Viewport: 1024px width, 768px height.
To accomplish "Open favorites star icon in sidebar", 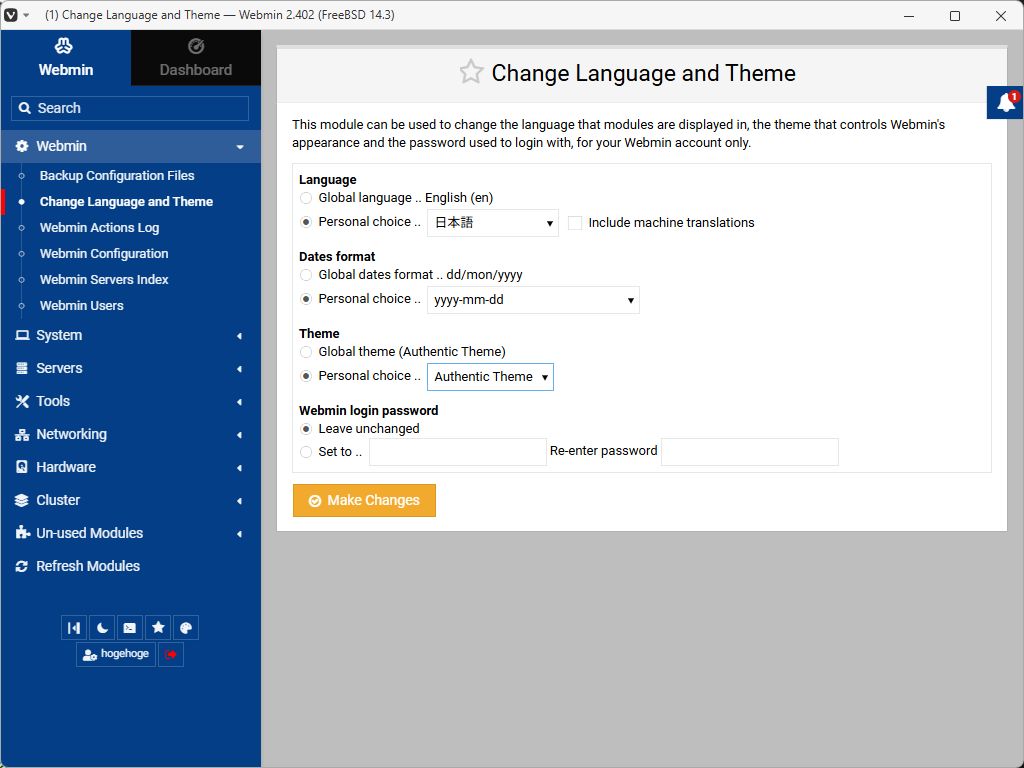I will 158,628.
